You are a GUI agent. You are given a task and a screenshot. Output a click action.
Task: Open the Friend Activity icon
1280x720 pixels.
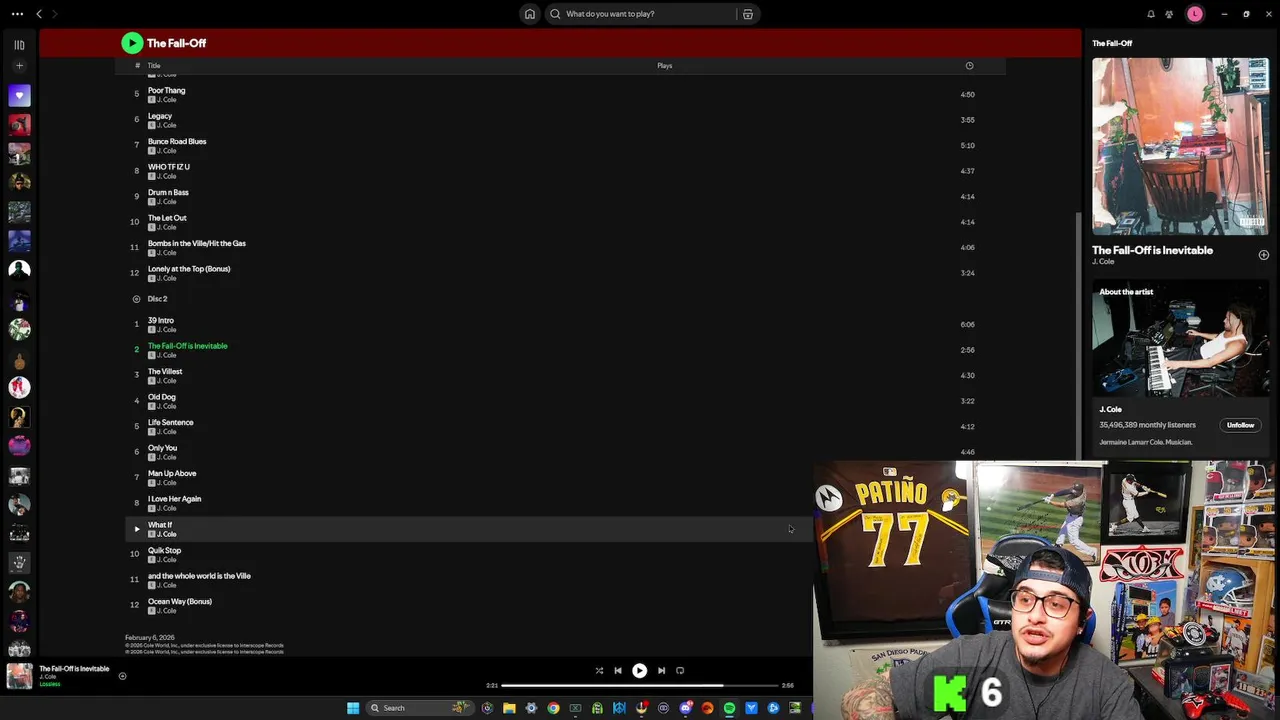click(x=1169, y=14)
